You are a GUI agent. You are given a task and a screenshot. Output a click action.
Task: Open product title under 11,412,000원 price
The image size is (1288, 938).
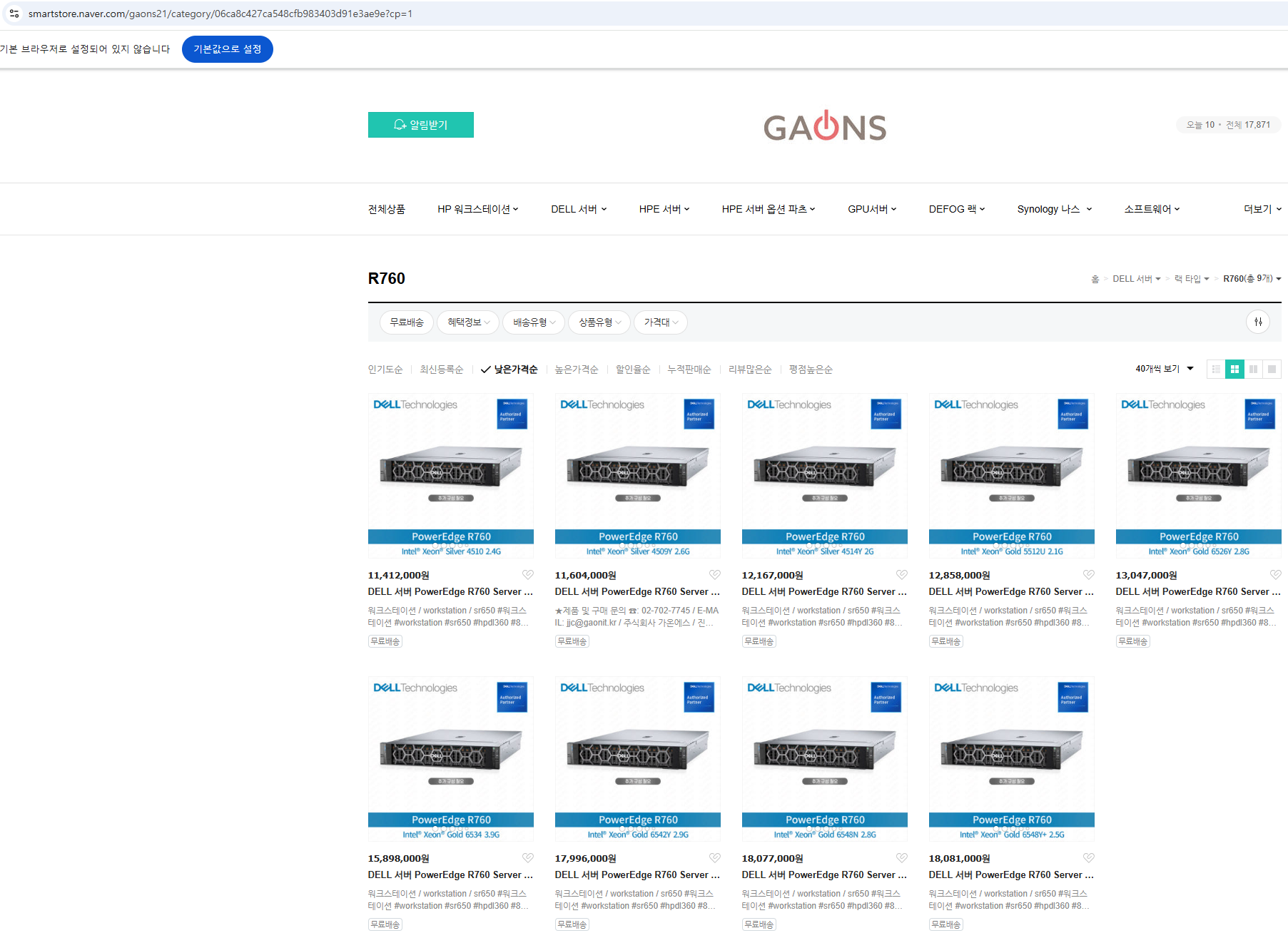coord(450,592)
